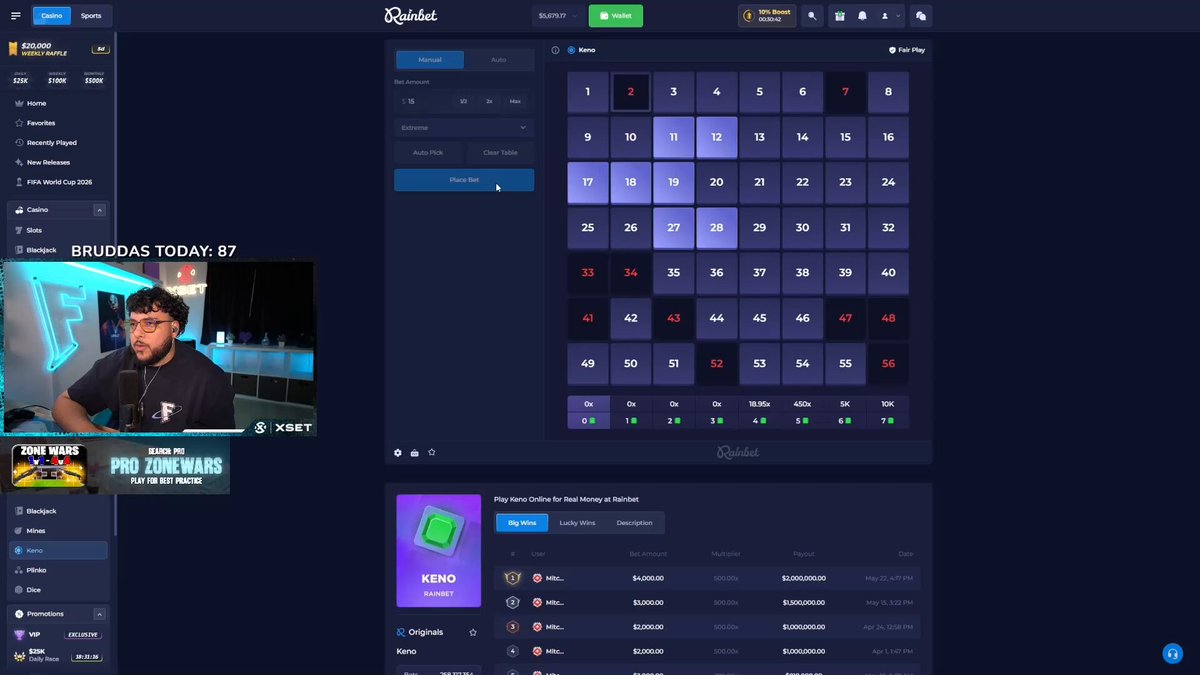The width and height of the screenshot is (1200, 675).
Task: Open the chat bubbles icon
Action: [x=921, y=16]
